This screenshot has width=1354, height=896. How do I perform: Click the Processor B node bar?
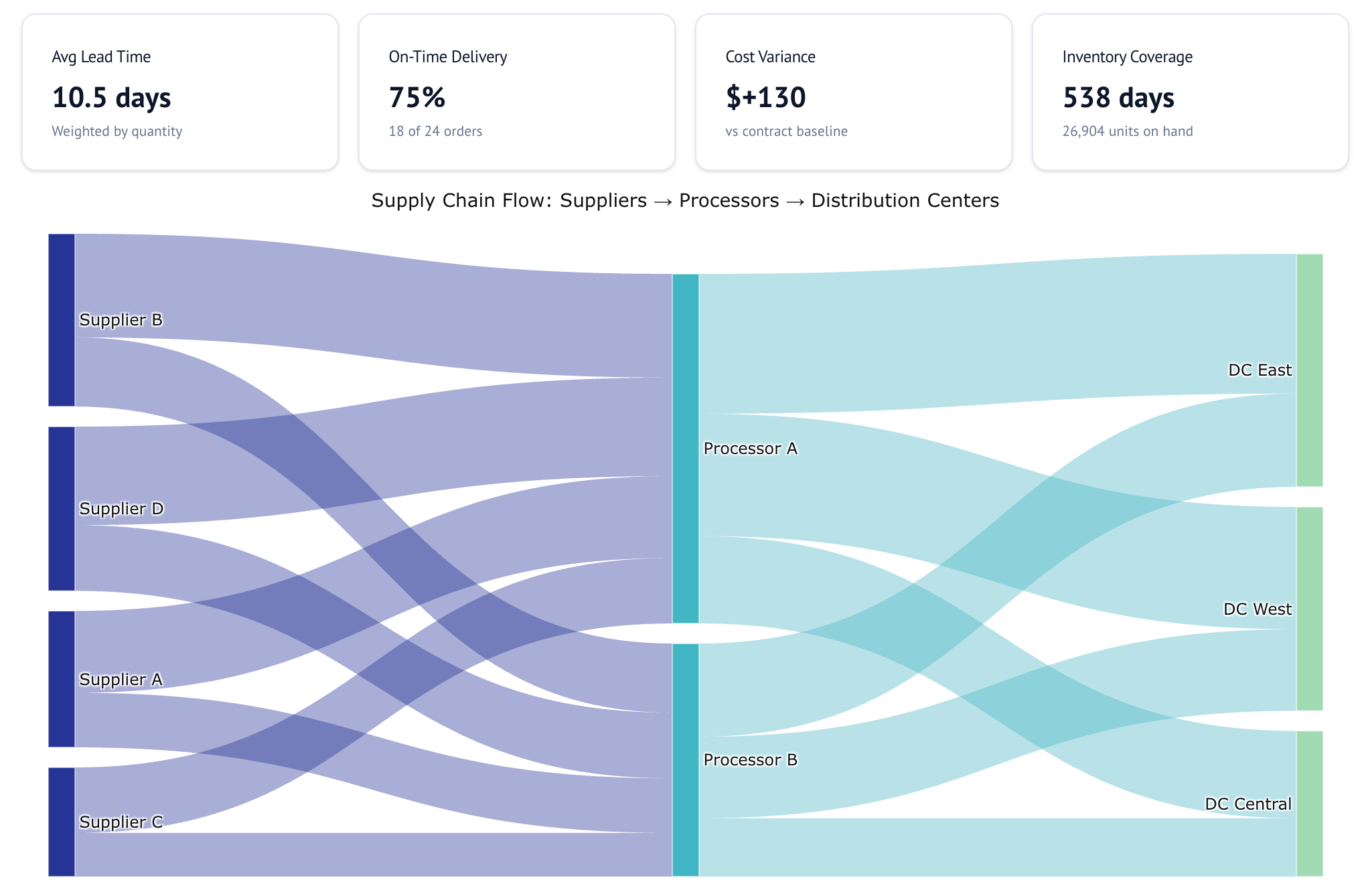point(685,759)
